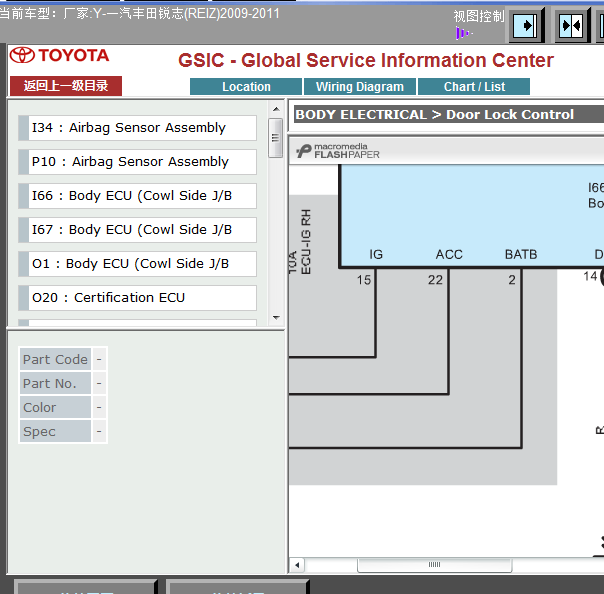This screenshot has width=604, height=594.
Task: Click the diagram horizontal scrollbar thumb
Action: click(x=435, y=565)
